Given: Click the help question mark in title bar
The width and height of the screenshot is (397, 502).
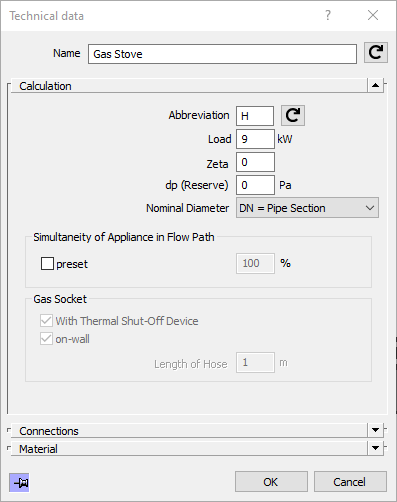Looking at the screenshot, I should click(x=328, y=15).
